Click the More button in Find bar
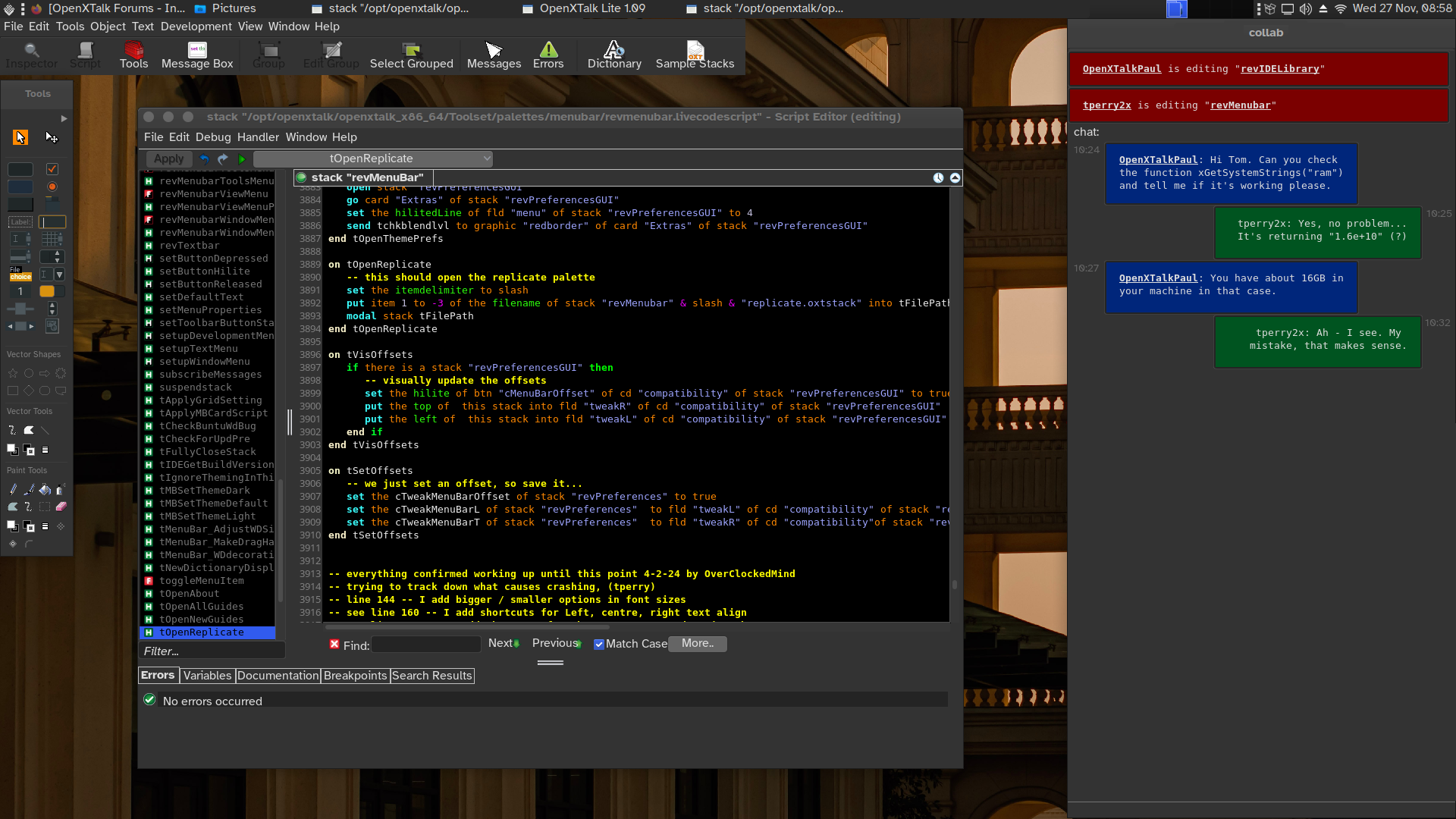Image resolution: width=1456 pixels, height=819 pixels. click(x=697, y=643)
